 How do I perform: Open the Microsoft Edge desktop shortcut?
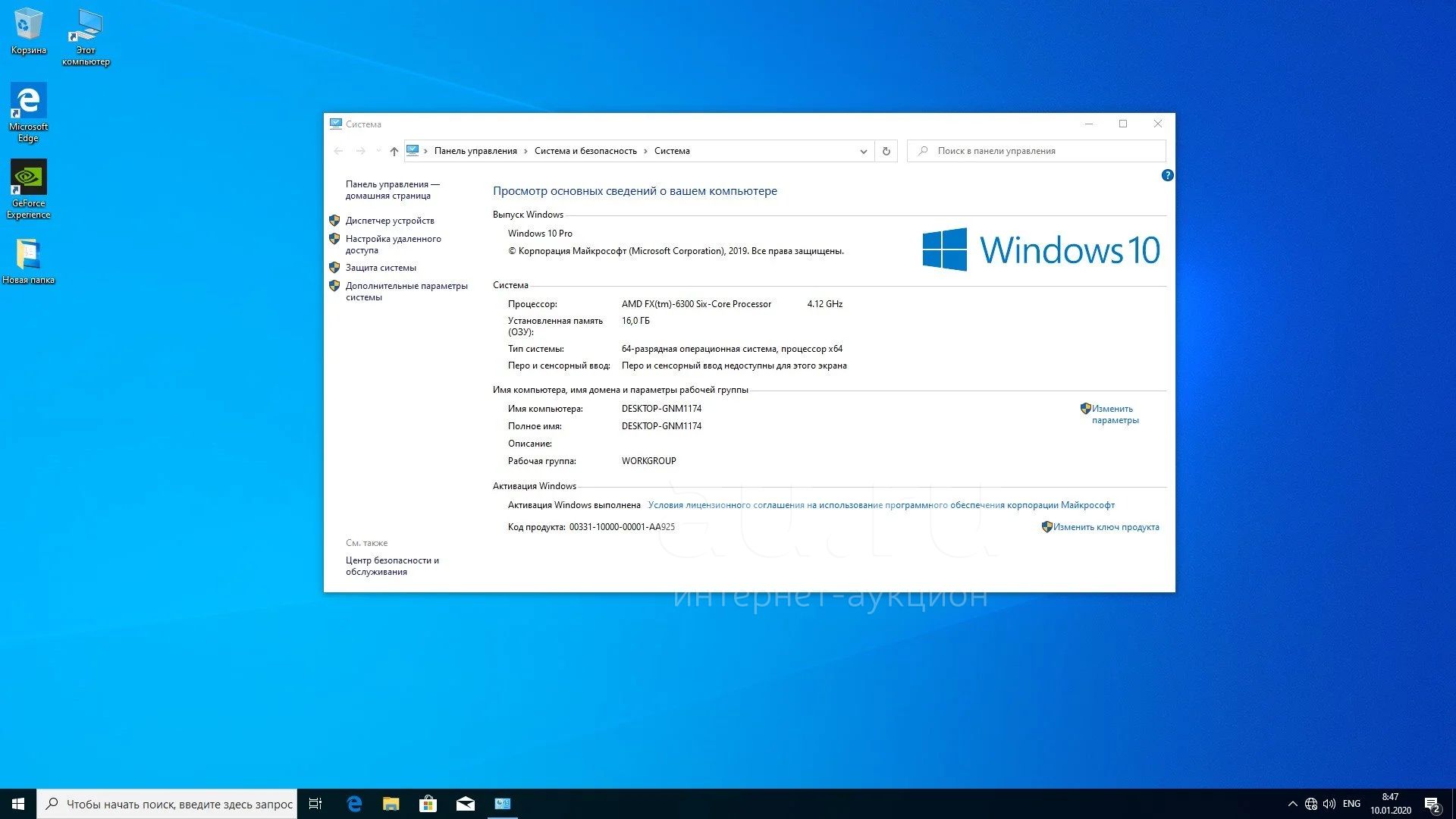click(x=28, y=112)
